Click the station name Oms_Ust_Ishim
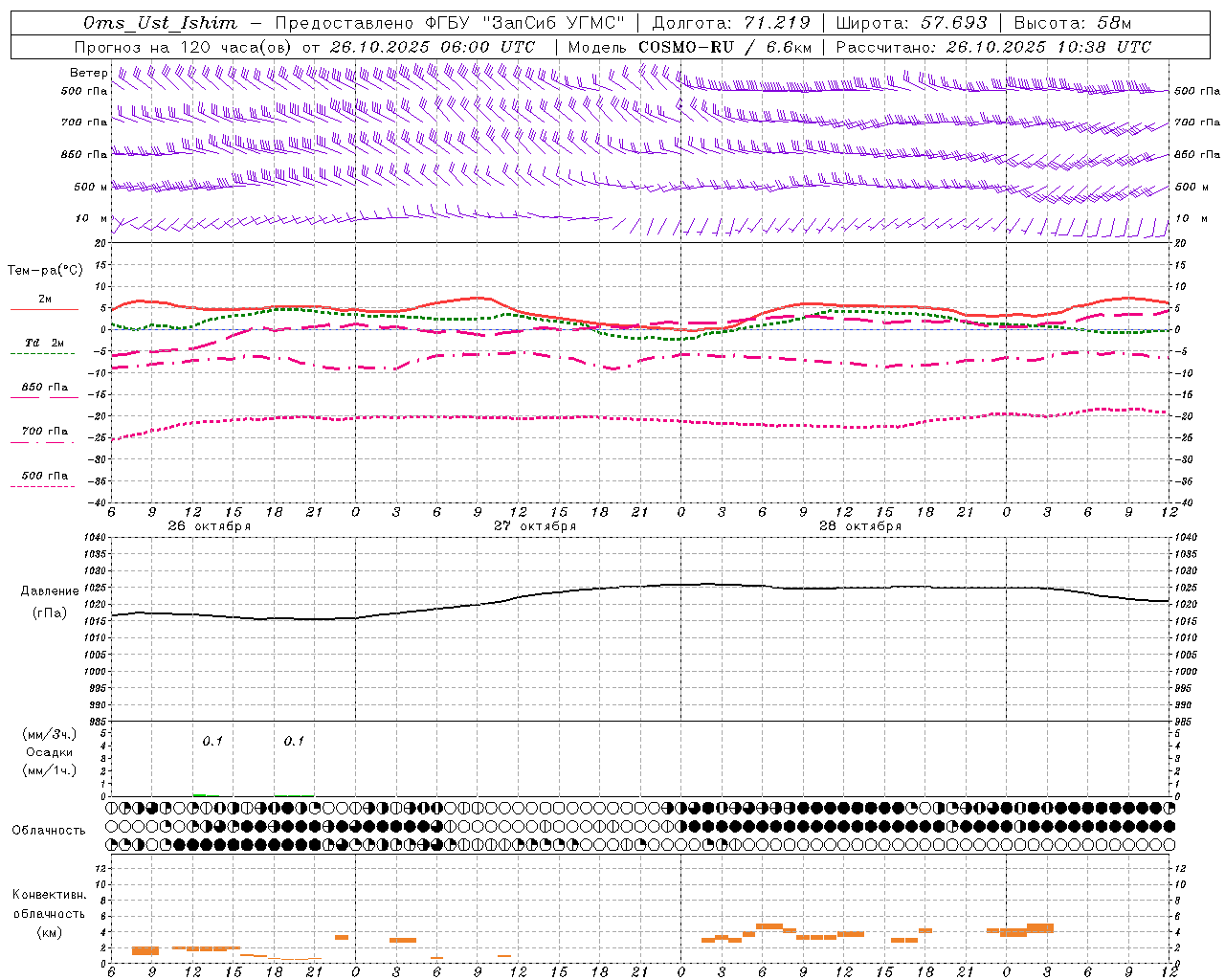The image size is (1225, 980). 160,23
